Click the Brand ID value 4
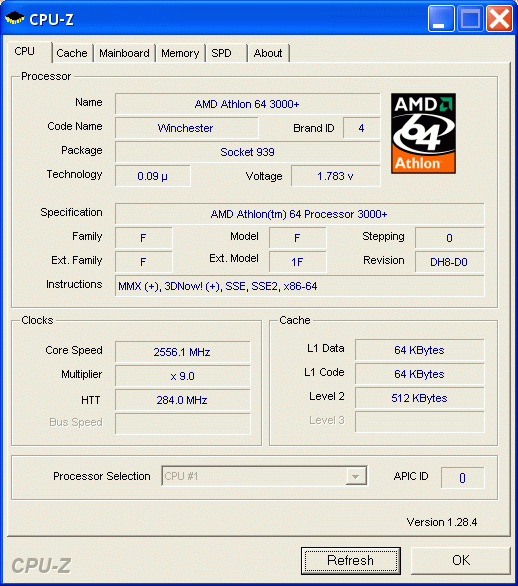The image size is (518, 586). [x=361, y=128]
